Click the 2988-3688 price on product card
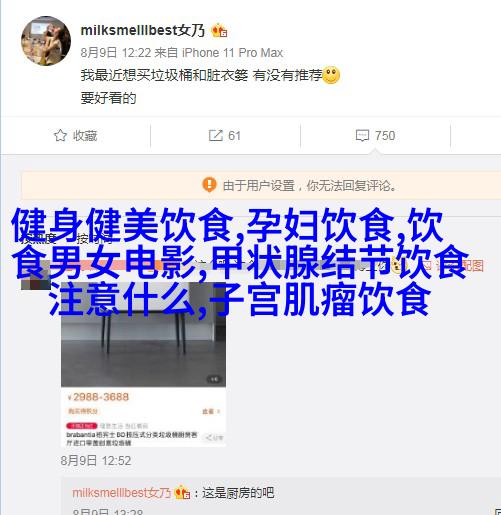This screenshot has width=501, height=515. [x=98, y=397]
